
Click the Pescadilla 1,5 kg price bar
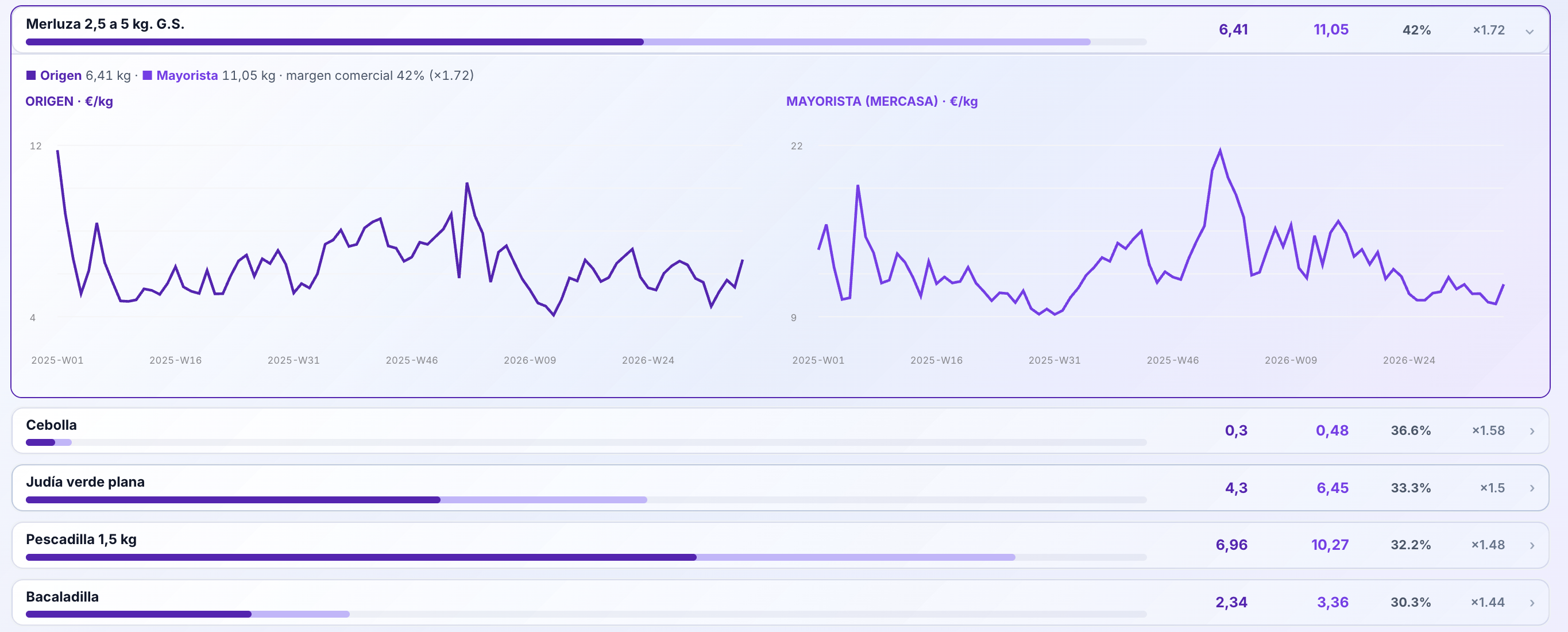(x=586, y=557)
